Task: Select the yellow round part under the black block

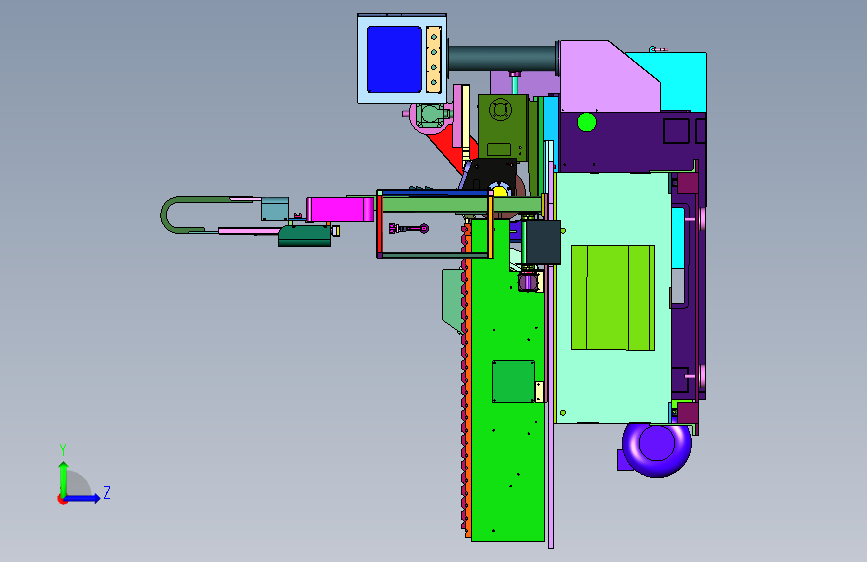Action: point(499,191)
